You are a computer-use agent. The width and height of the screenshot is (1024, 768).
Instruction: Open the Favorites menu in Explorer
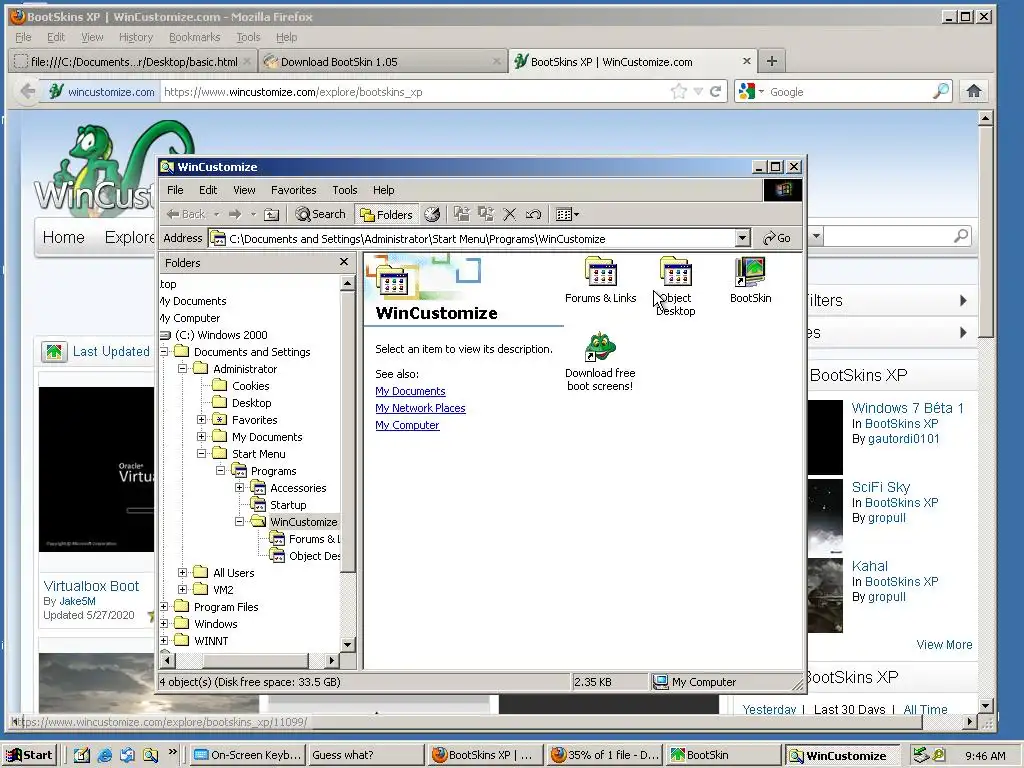click(x=293, y=190)
